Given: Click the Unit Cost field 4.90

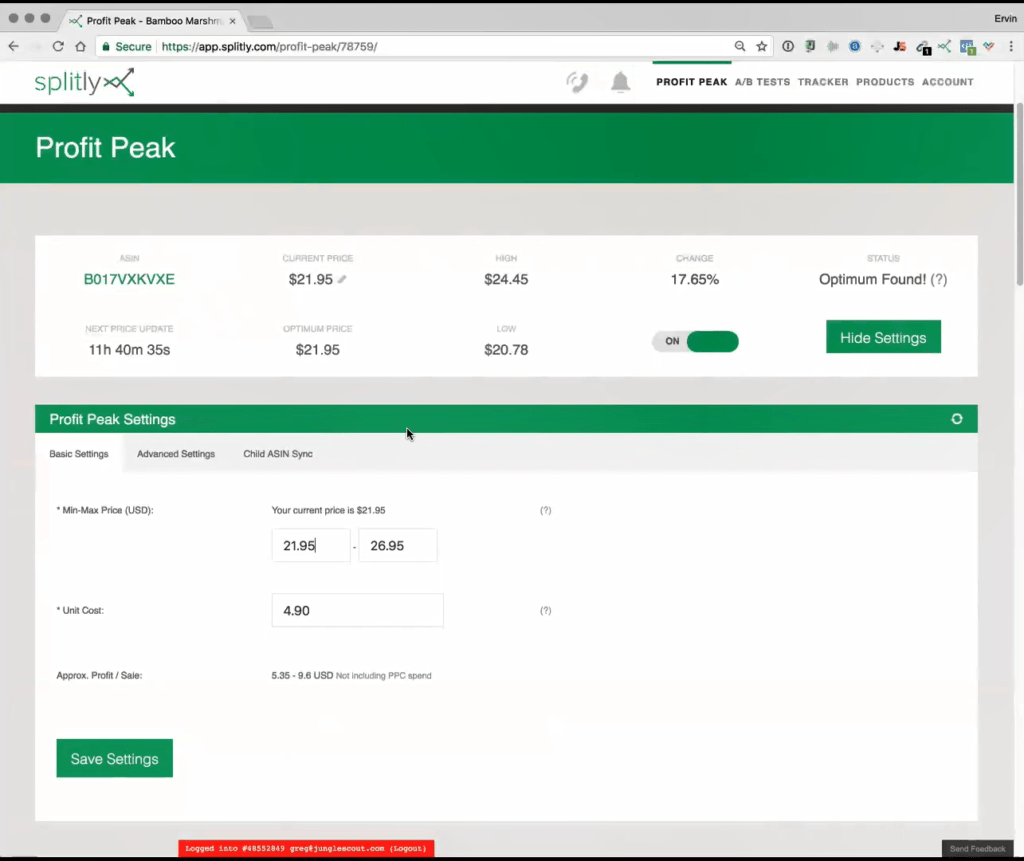Looking at the screenshot, I should tap(357, 610).
